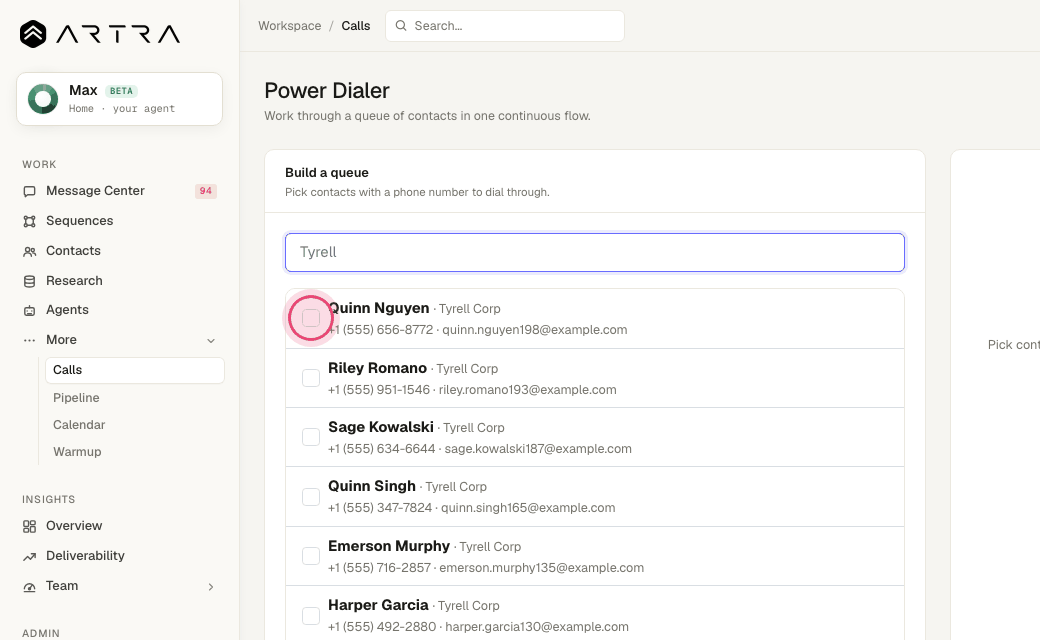Toggle the Harper Garcia checkbox
This screenshot has height=640, width=1040.
[310, 615]
